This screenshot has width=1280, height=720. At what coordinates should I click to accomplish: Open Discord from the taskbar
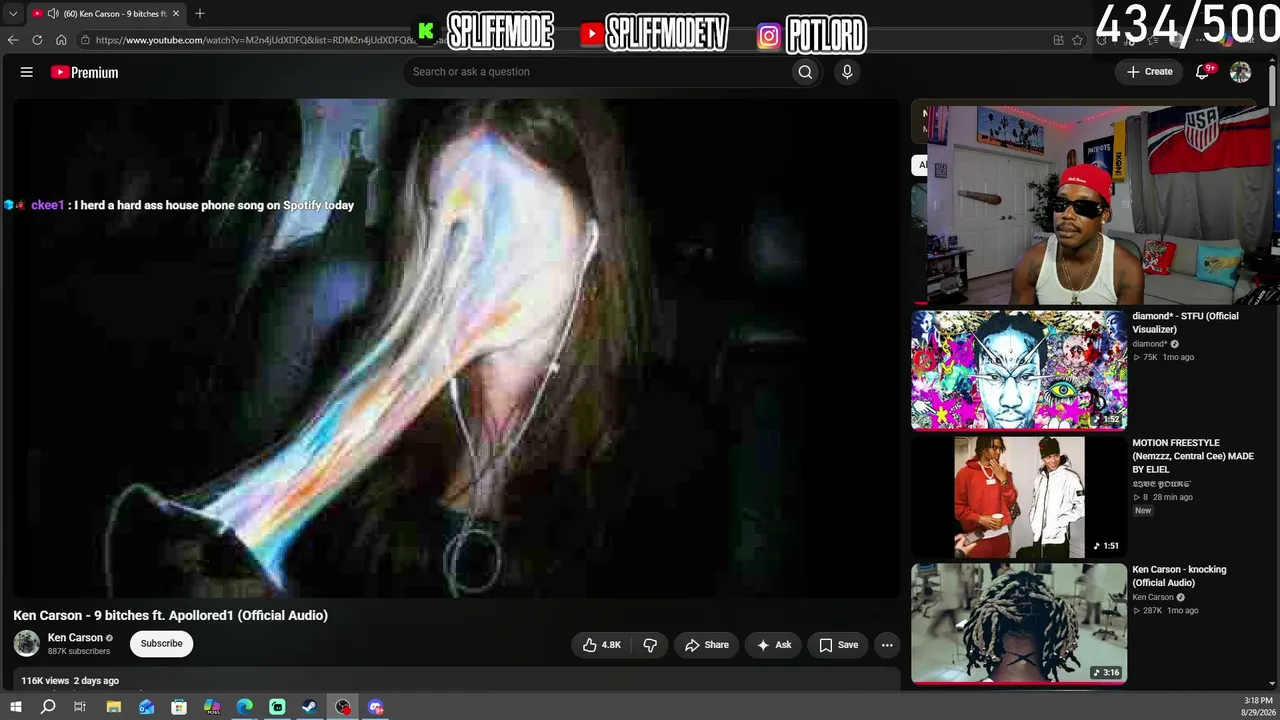pyautogui.click(x=376, y=707)
